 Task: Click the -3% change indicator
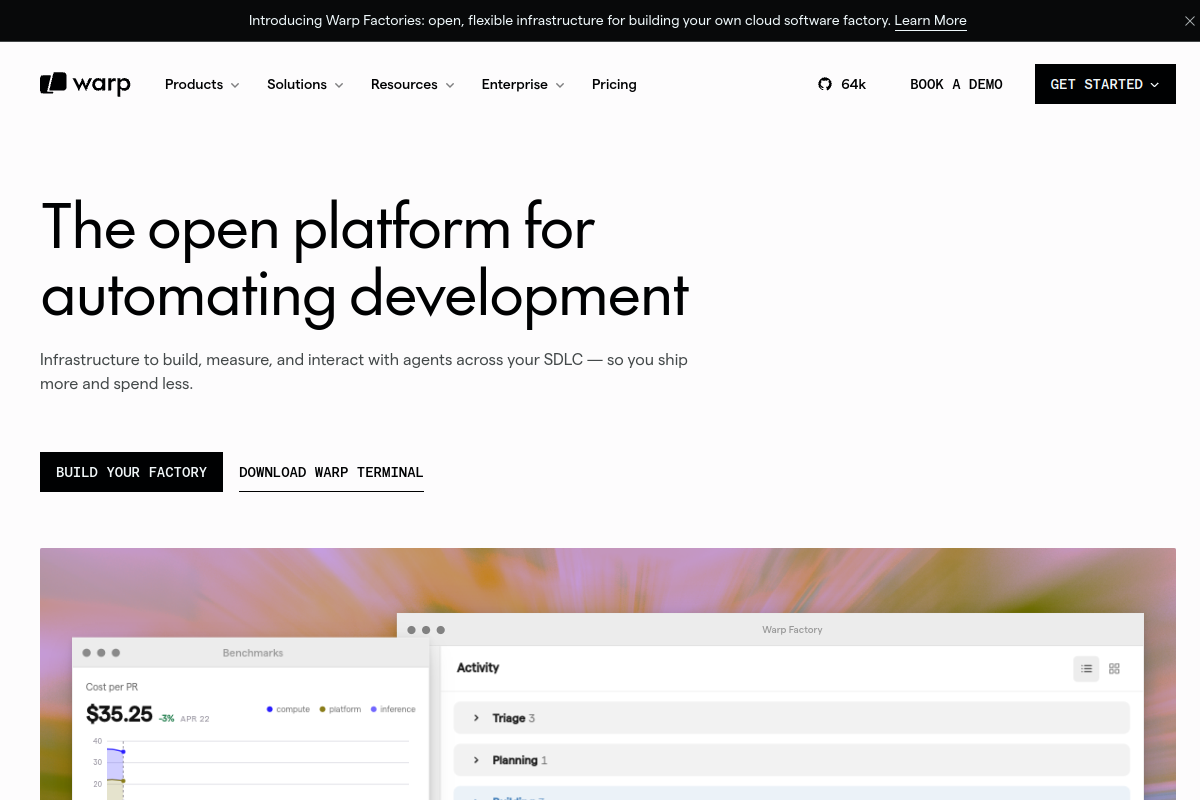166,718
